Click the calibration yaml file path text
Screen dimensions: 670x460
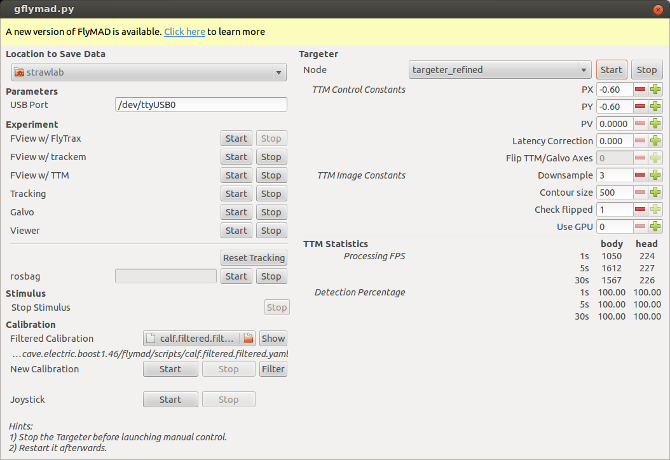coord(150,354)
